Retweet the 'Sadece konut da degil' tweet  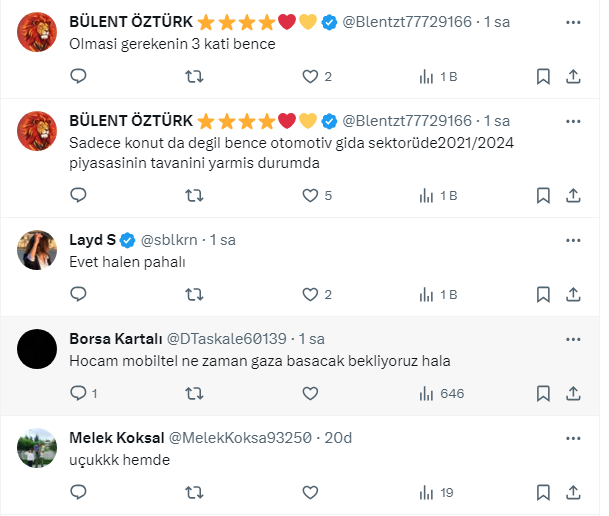[x=195, y=195]
